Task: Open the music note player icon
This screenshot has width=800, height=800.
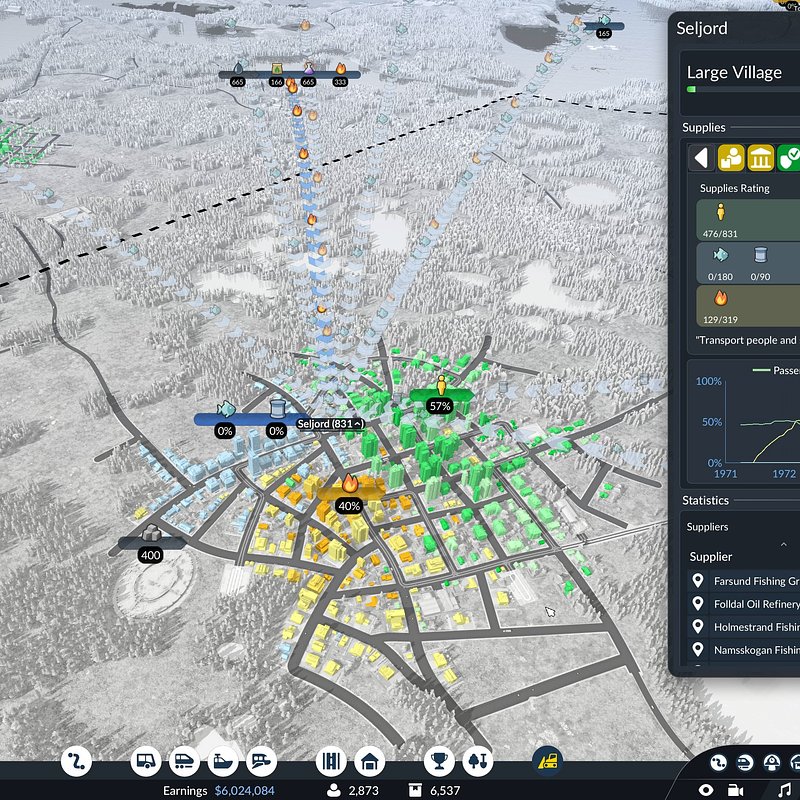Action: [785, 790]
